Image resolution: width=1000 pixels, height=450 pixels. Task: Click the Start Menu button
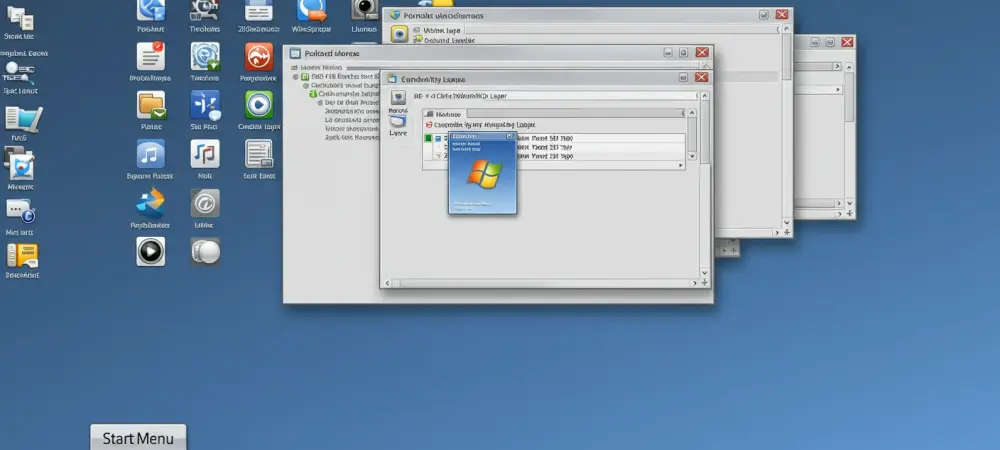point(138,437)
